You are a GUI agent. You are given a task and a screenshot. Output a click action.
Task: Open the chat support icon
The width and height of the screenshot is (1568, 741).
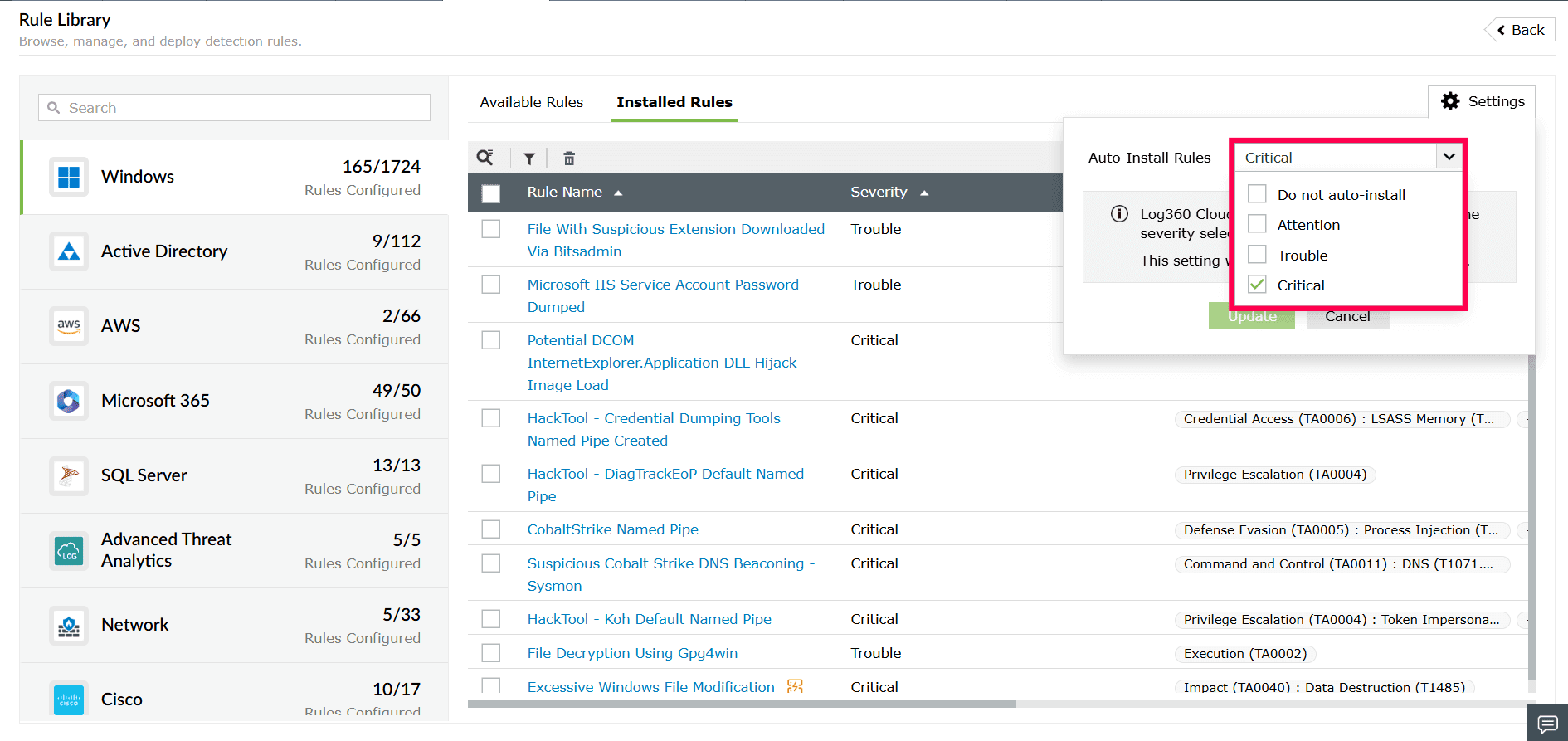tap(1547, 723)
